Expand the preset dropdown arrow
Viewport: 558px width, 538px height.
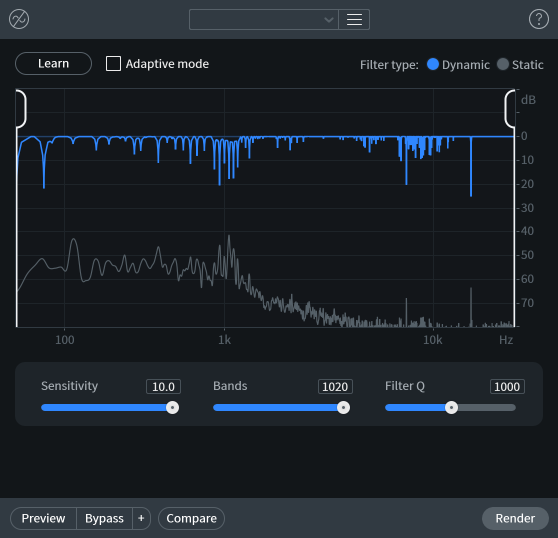[x=329, y=20]
